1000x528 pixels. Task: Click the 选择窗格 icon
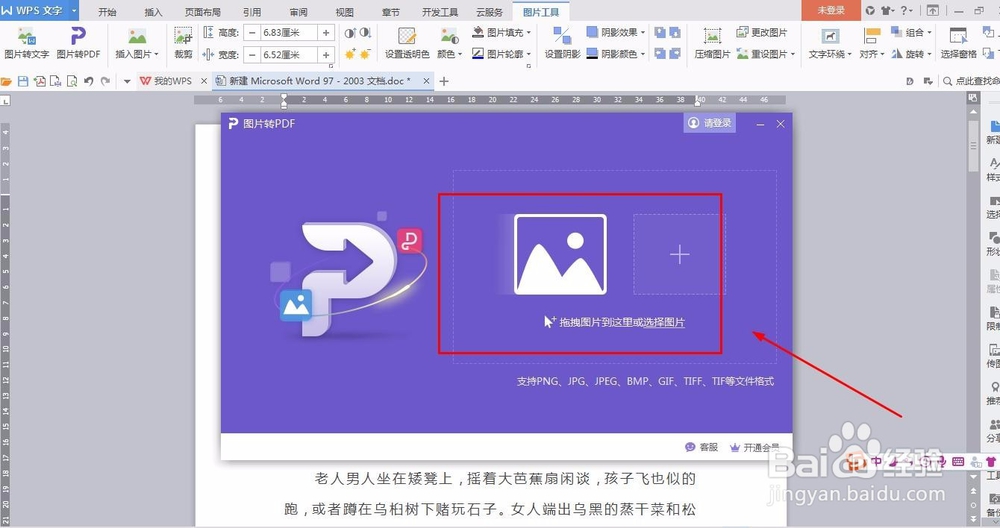[959, 43]
